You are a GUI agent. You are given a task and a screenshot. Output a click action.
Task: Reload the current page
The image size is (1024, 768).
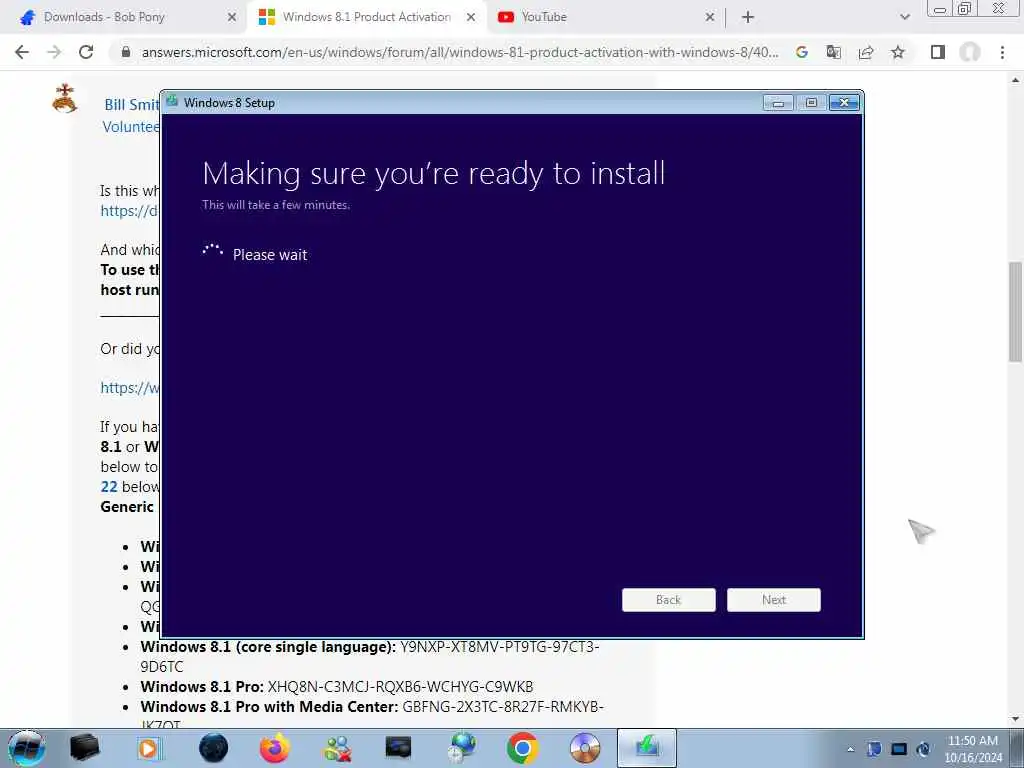pyautogui.click(x=86, y=52)
